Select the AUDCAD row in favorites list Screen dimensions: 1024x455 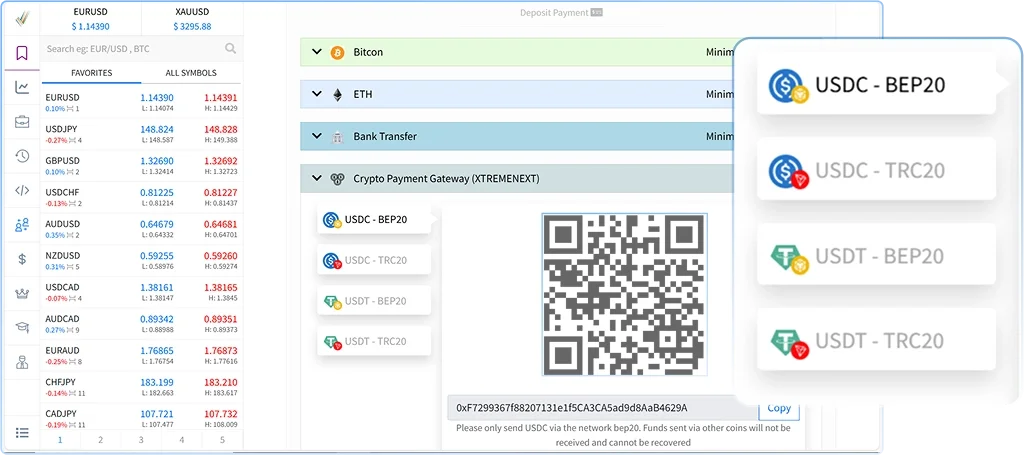142,324
